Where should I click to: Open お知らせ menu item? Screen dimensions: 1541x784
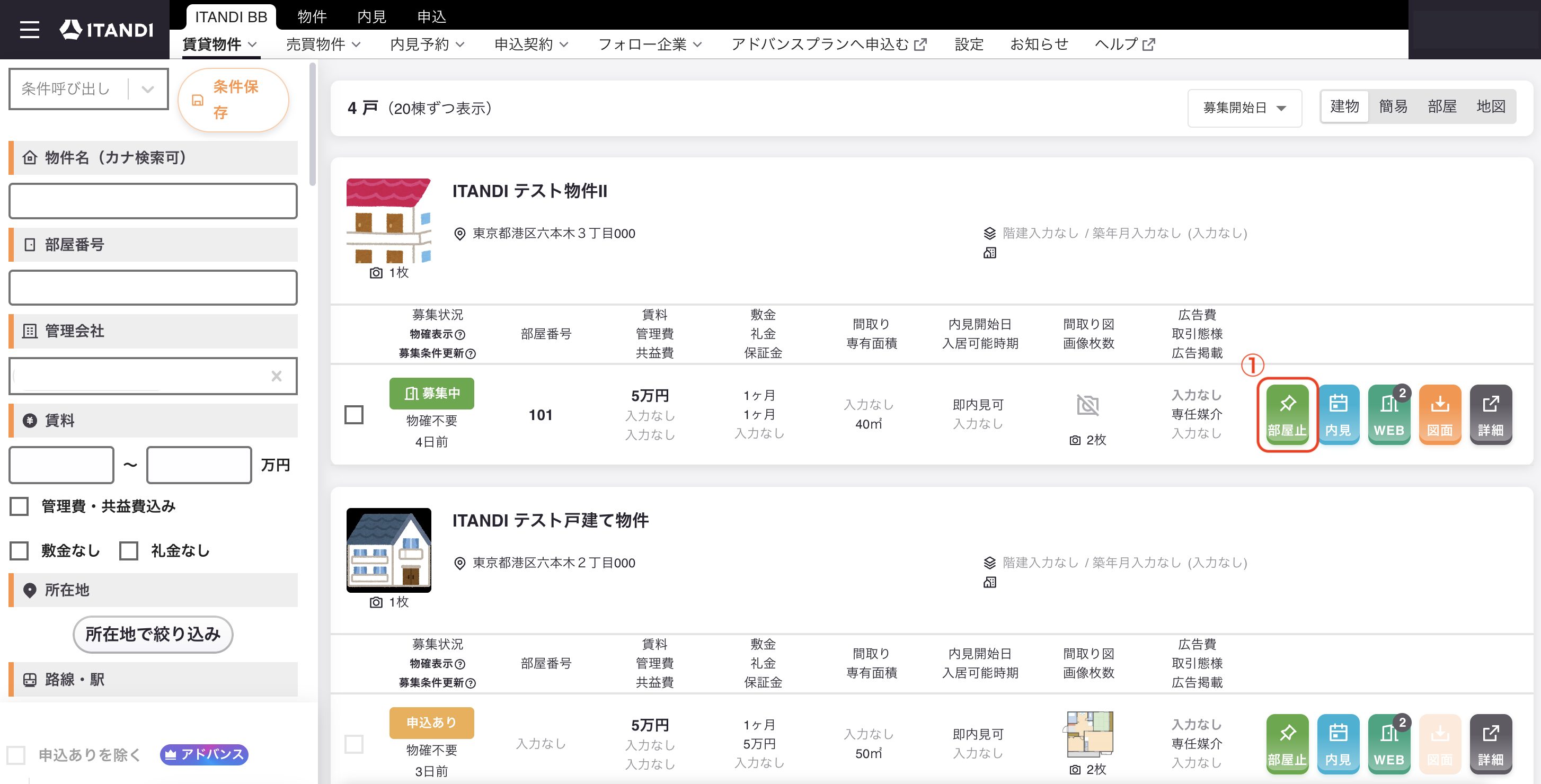(x=1039, y=44)
